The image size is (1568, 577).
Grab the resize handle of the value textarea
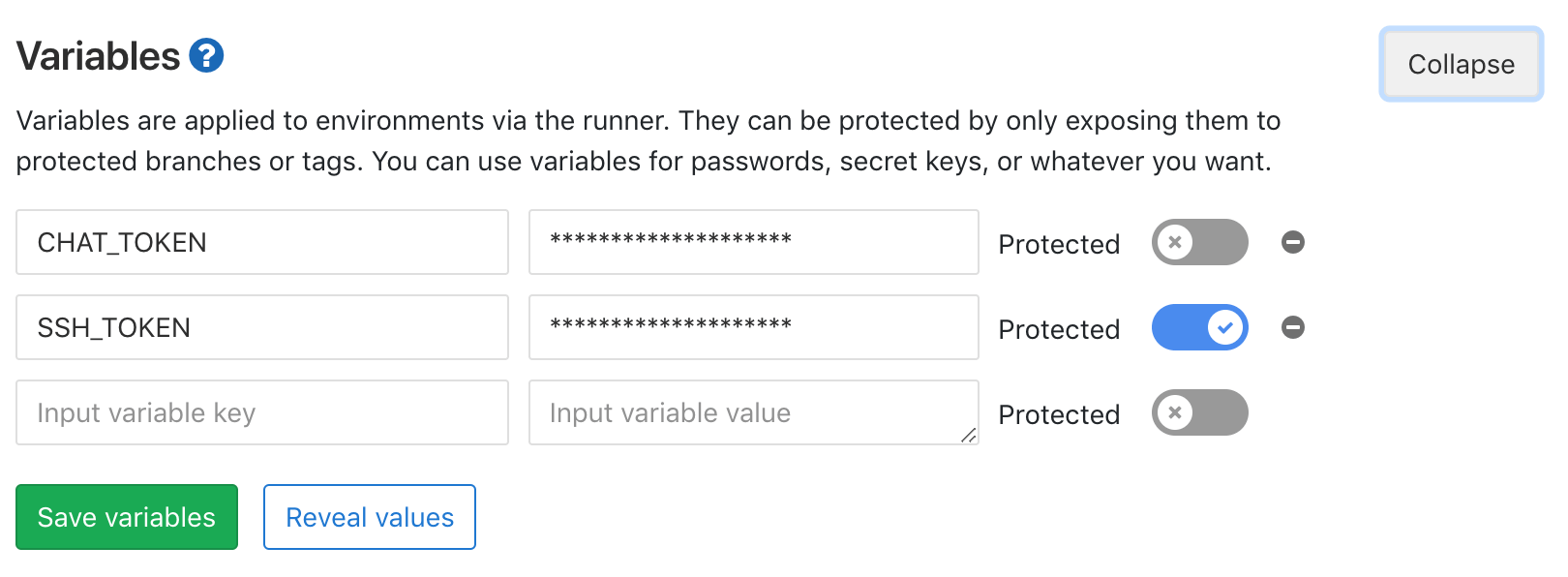click(969, 436)
